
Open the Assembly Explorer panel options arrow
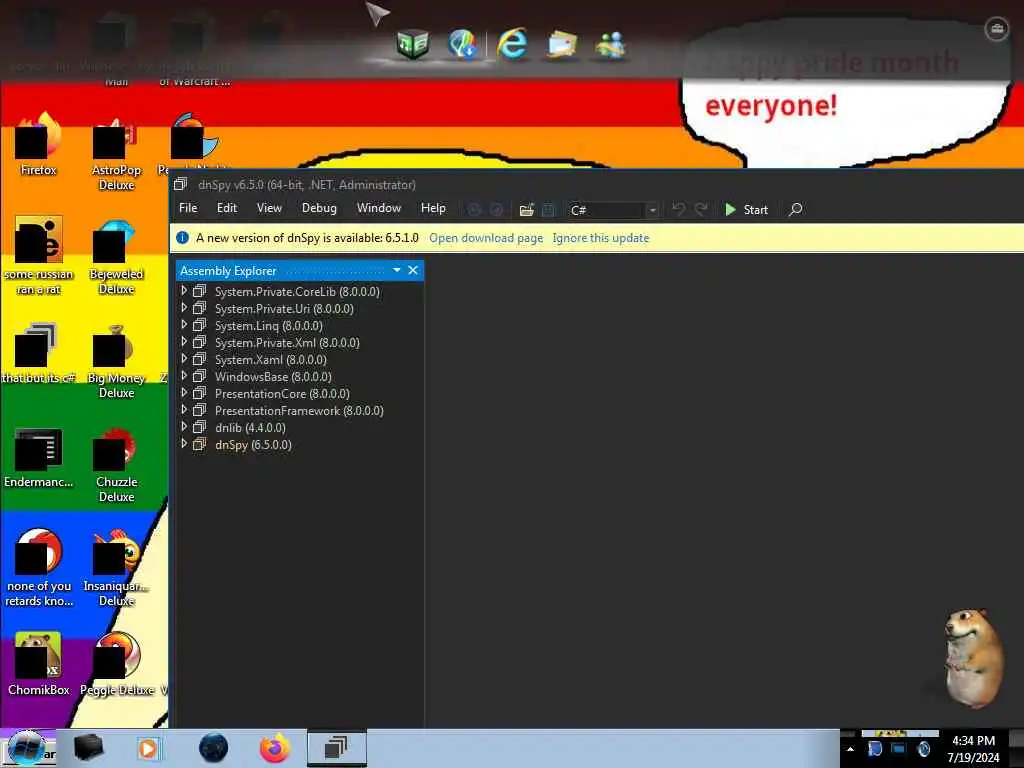pyautogui.click(x=396, y=270)
